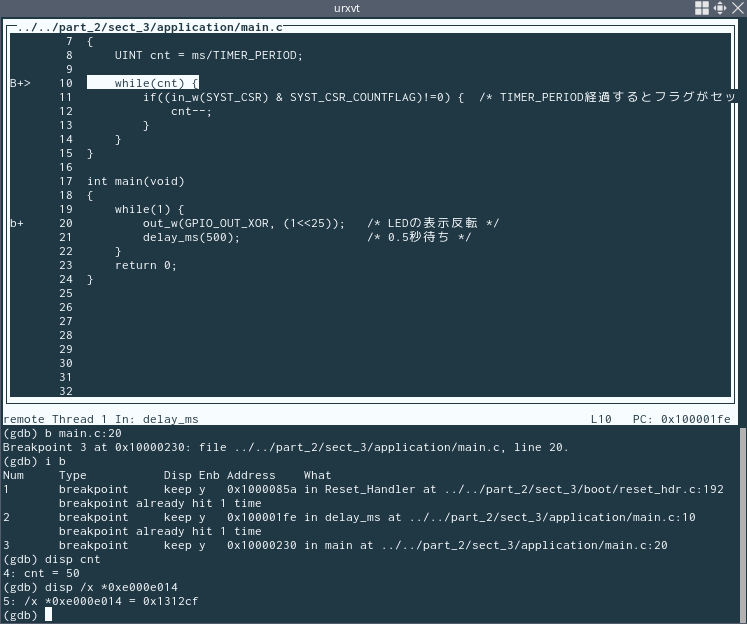
Task: Click the tiling grid icon in title bar
Action: point(702,8)
